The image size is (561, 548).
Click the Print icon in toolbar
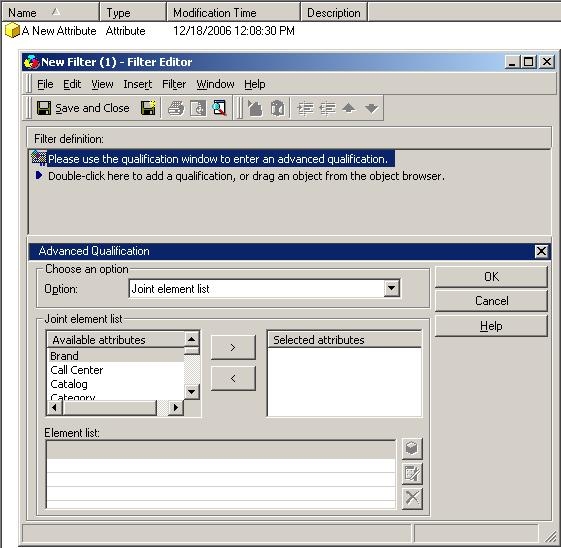click(x=176, y=108)
